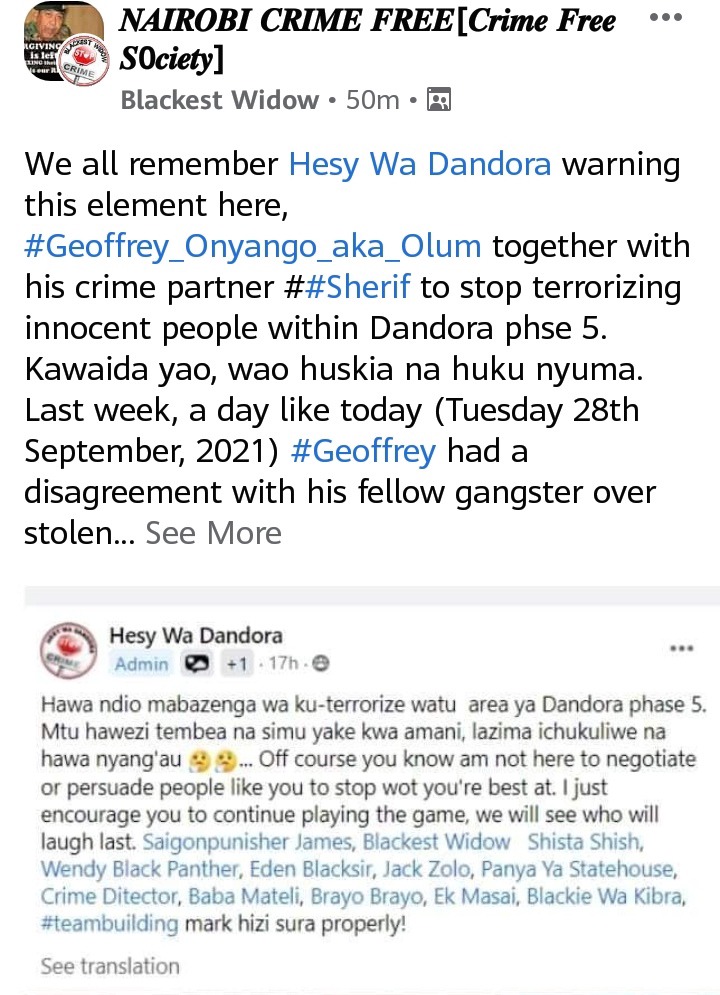
Task: Open the #Sherif hashtag
Action: tap(358, 287)
